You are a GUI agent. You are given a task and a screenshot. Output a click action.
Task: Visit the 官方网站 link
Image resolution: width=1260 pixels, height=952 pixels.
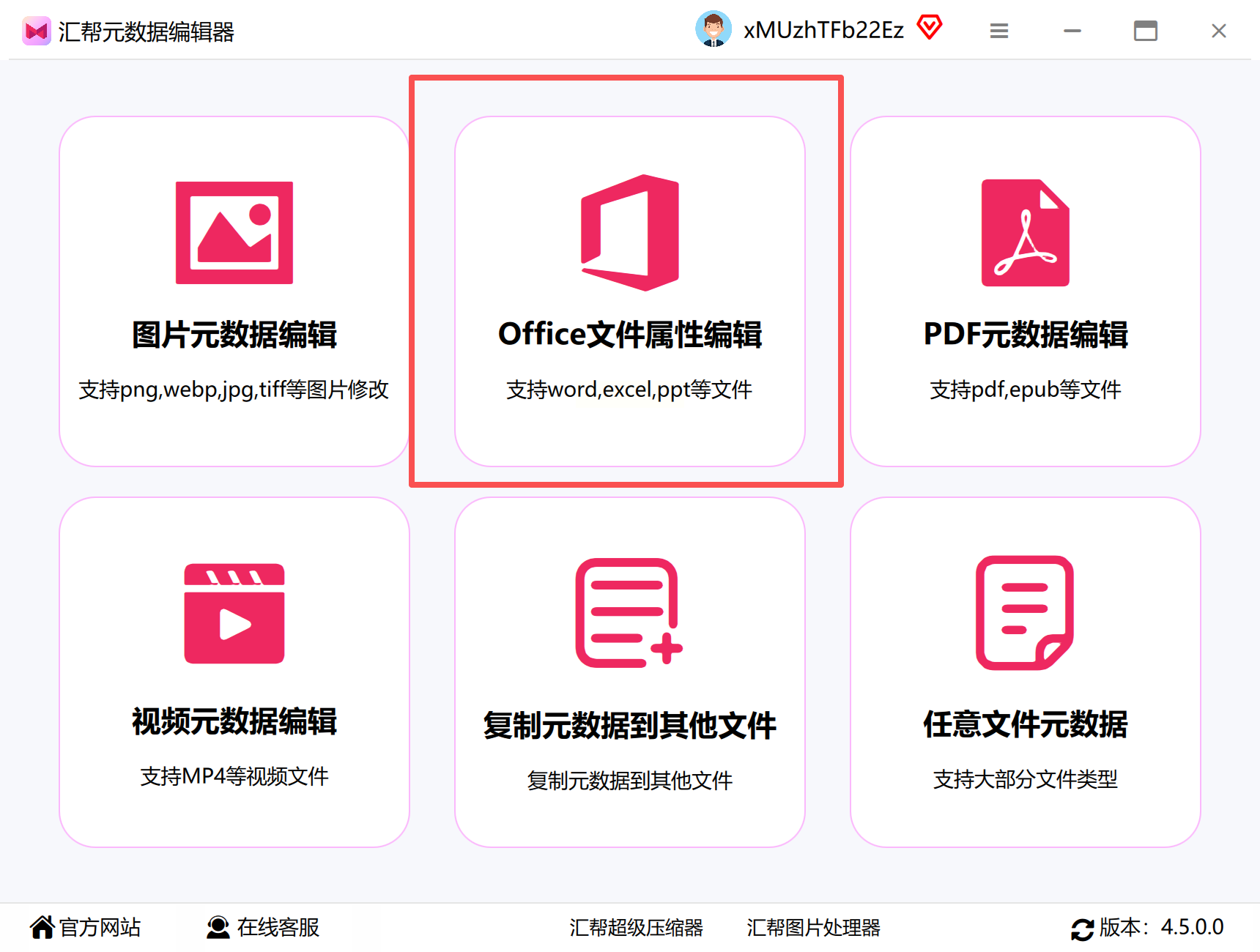pos(100,927)
